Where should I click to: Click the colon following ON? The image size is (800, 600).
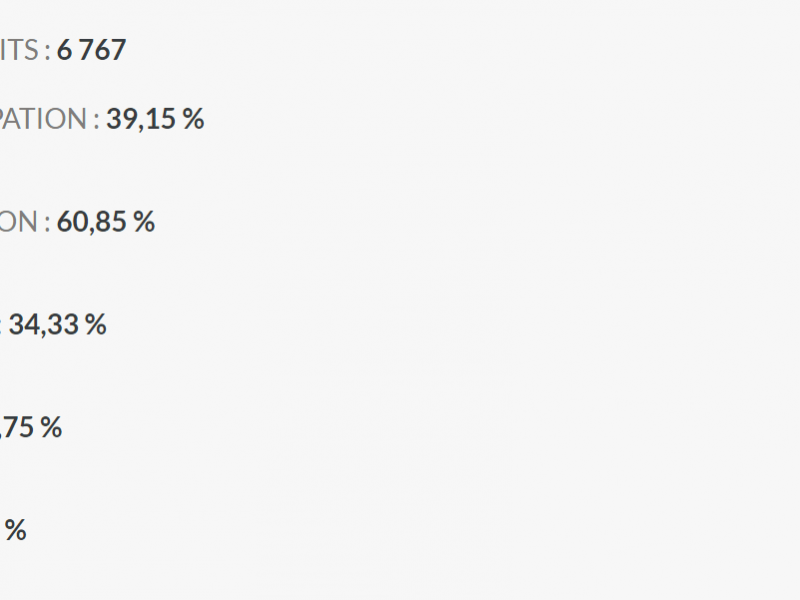(47, 225)
